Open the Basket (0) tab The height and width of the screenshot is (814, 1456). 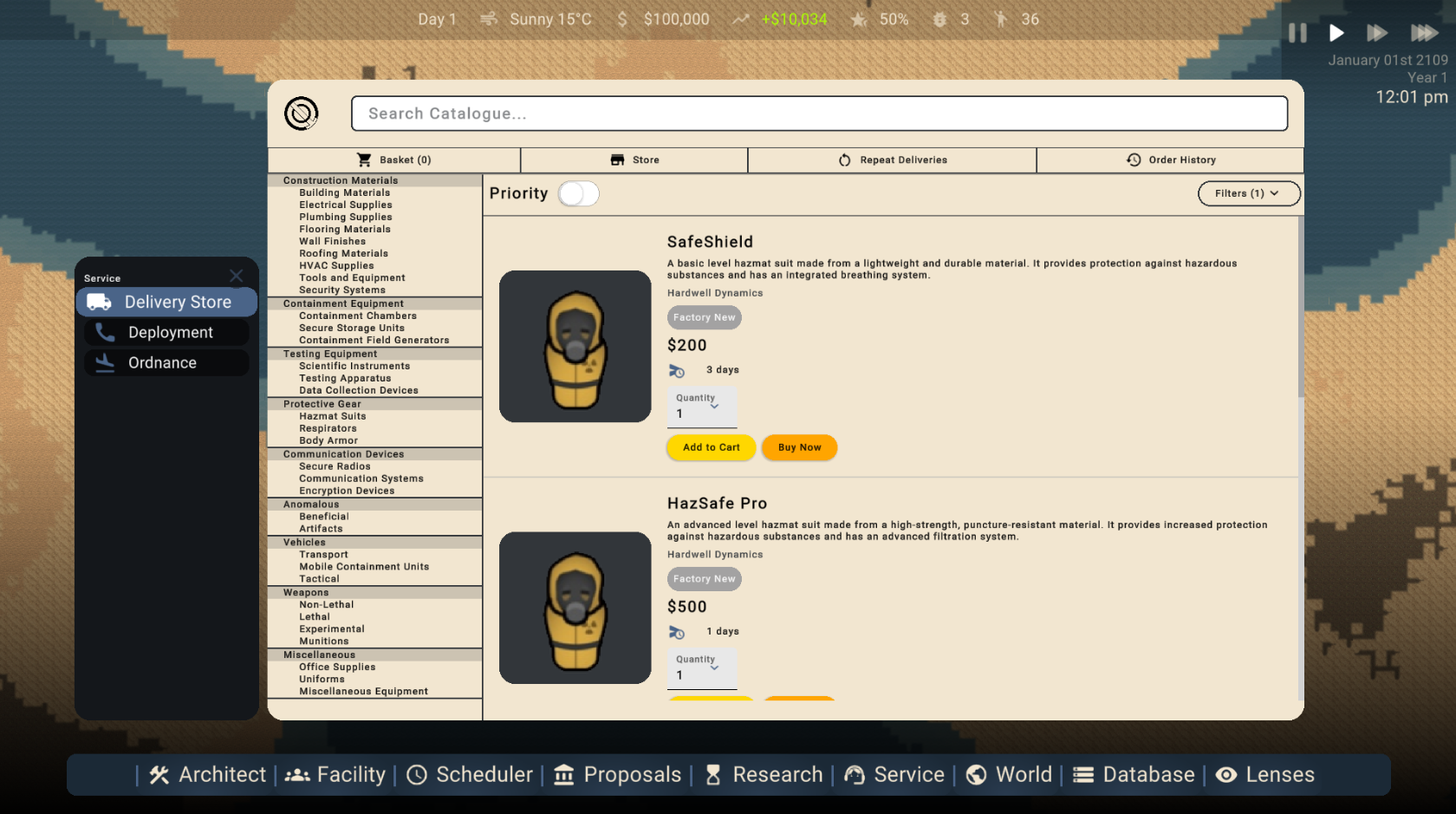pos(394,160)
